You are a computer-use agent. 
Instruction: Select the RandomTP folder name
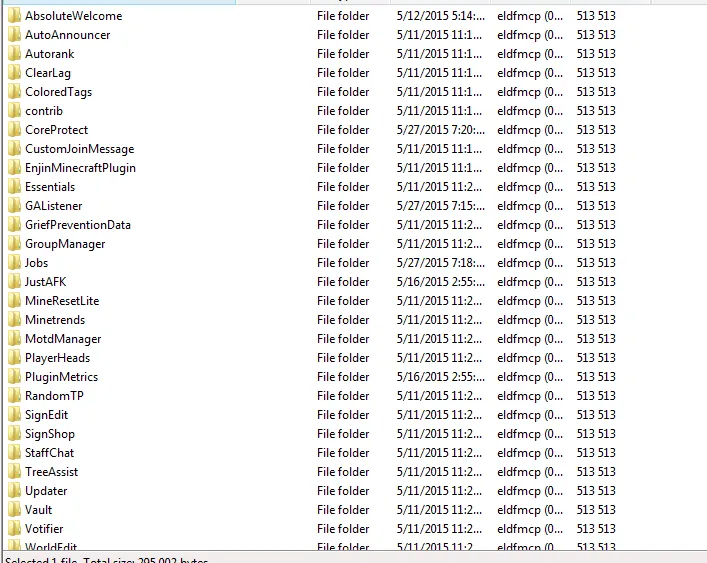[54, 395]
